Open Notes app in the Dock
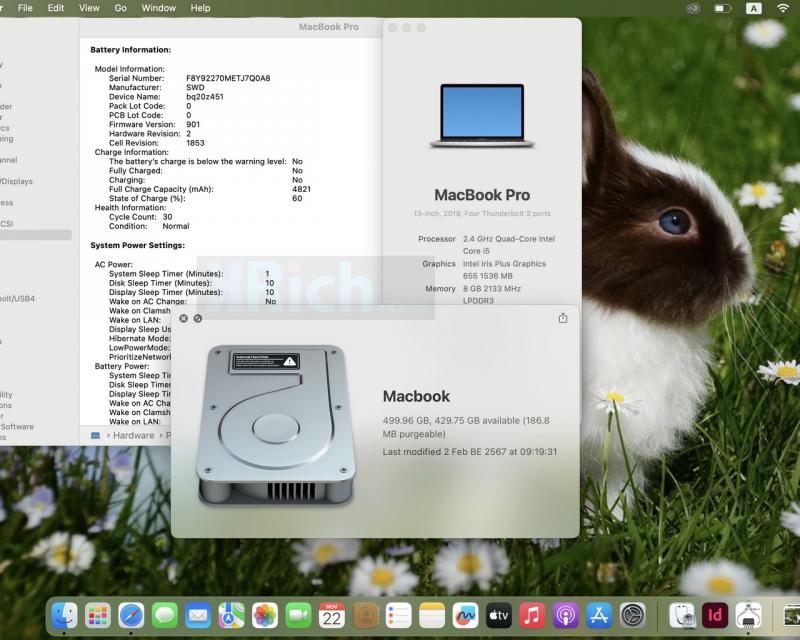800x640 pixels. tap(432, 616)
